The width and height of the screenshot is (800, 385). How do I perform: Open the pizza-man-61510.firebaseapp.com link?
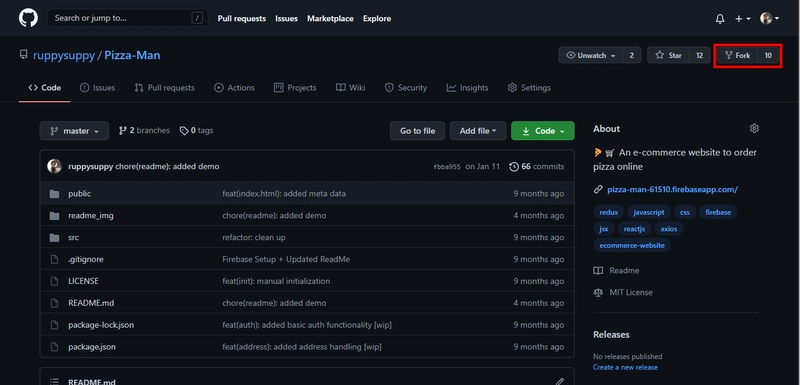[672, 190]
